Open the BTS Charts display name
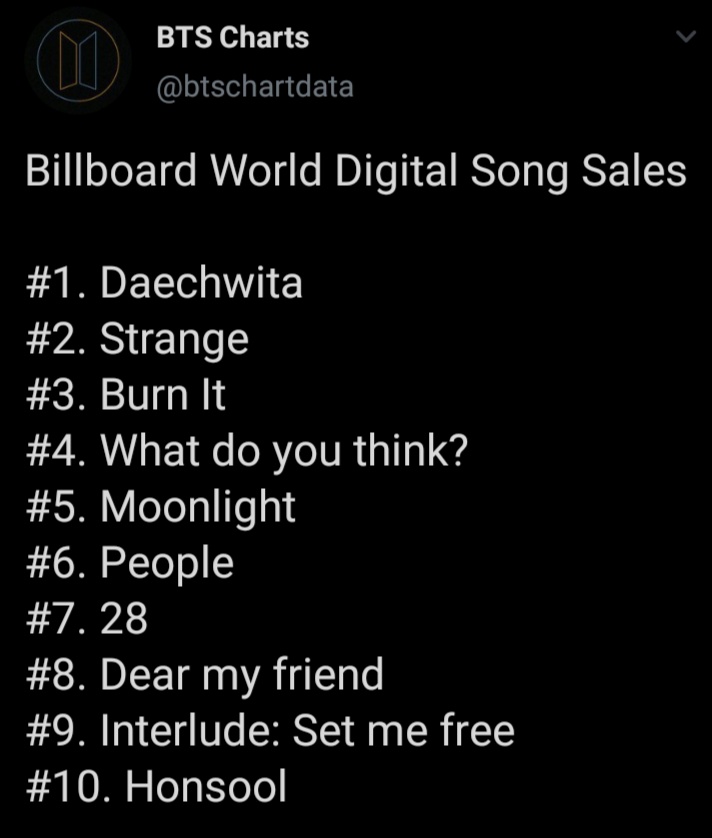The image size is (712, 838). 233,37
